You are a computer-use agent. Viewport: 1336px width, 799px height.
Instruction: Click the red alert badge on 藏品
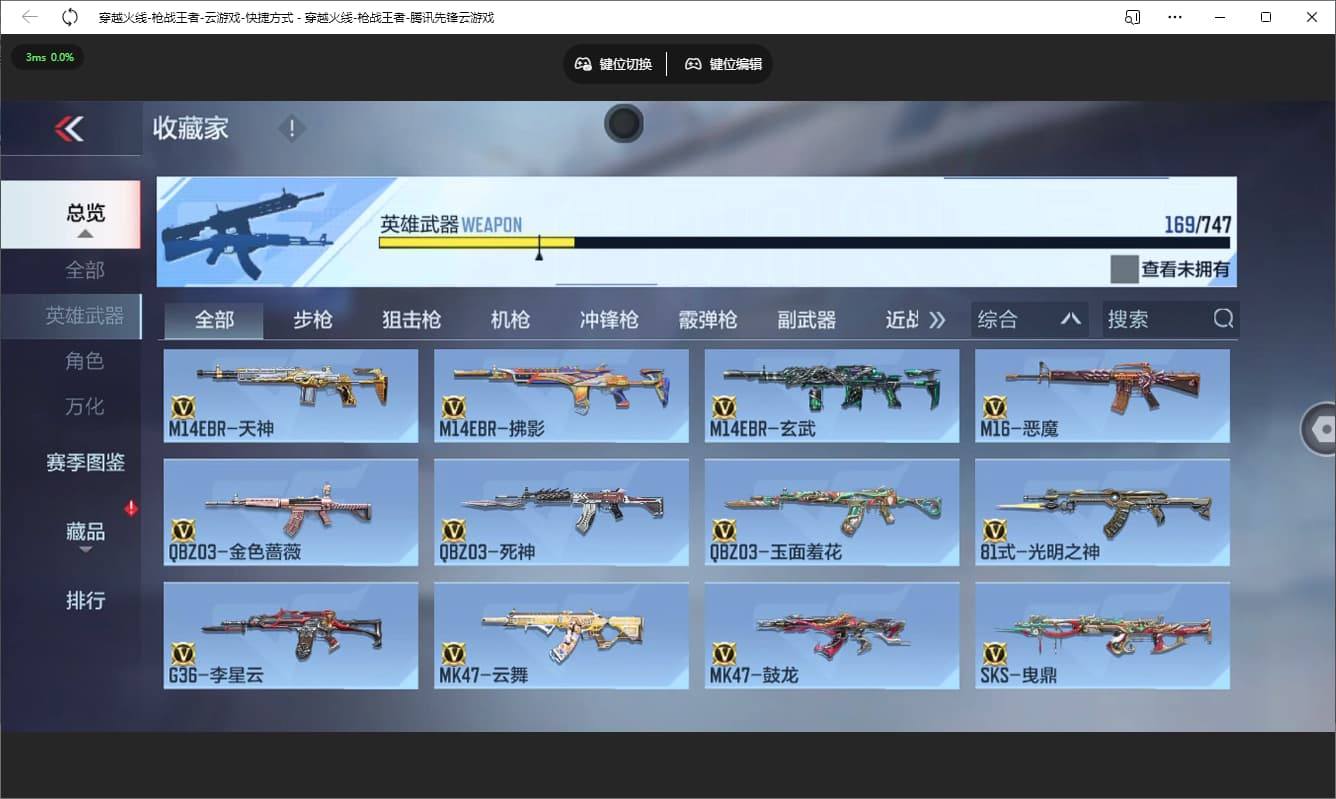131,508
